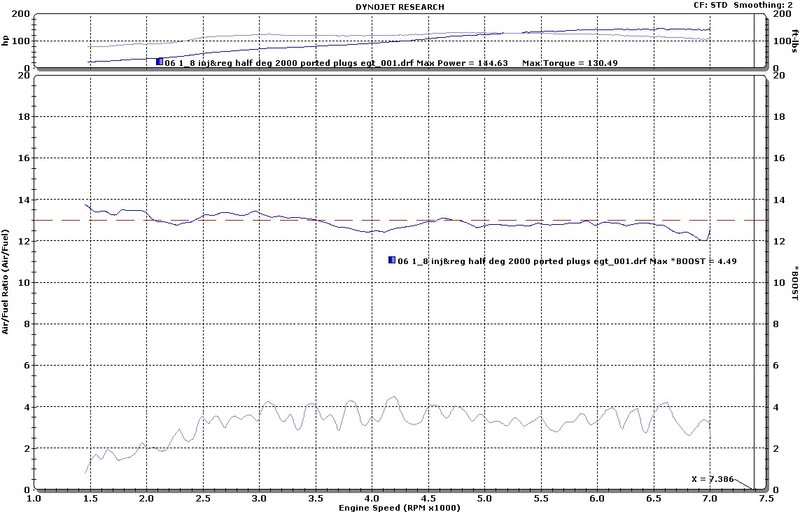
Task: Click the 10 label on left Air/Fuel axis
Action: [23, 283]
